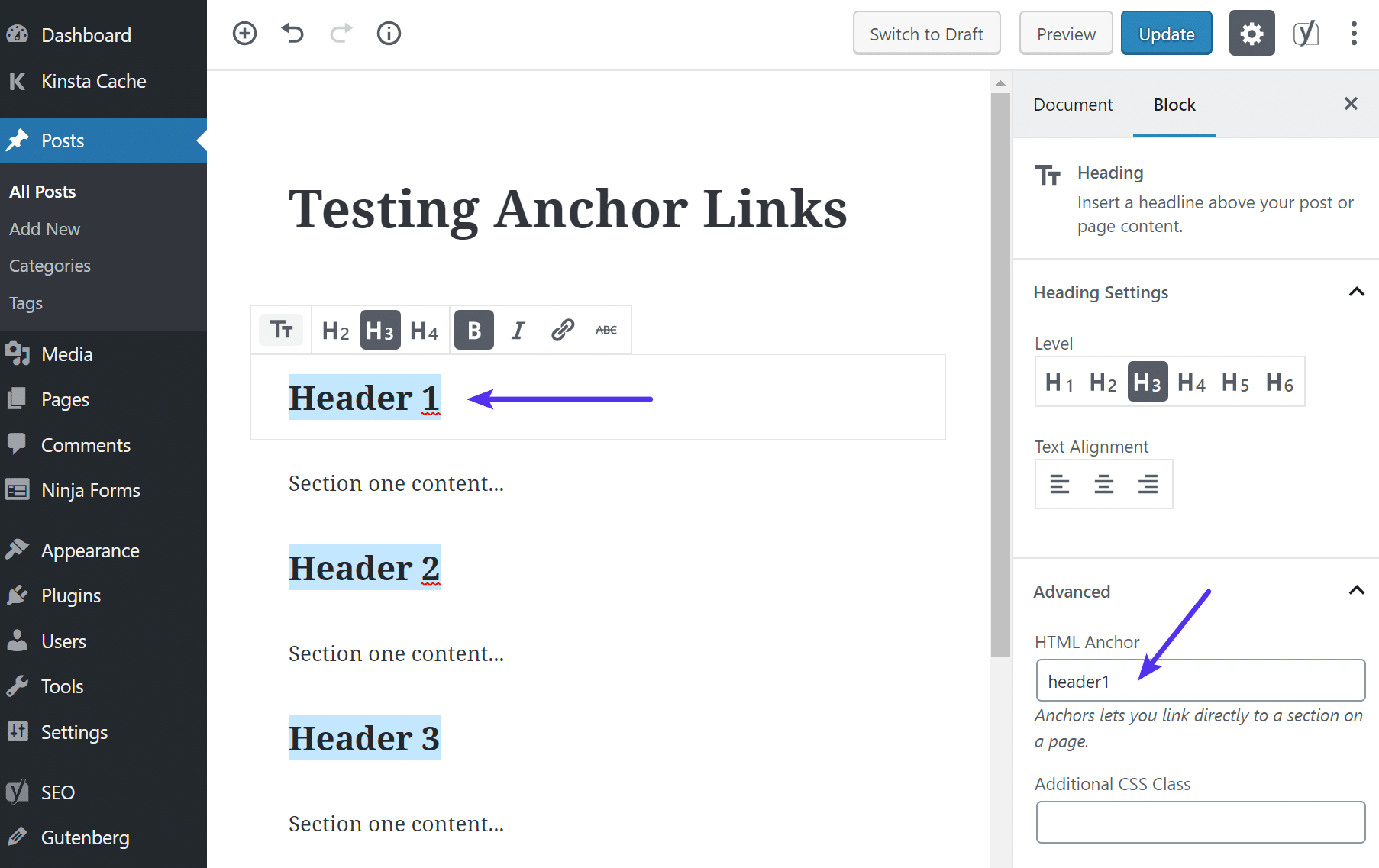Image resolution: width=1379 pixels, height=868 pixels.
Task: Click the bold formatting icon
Action: pos(473,329)
